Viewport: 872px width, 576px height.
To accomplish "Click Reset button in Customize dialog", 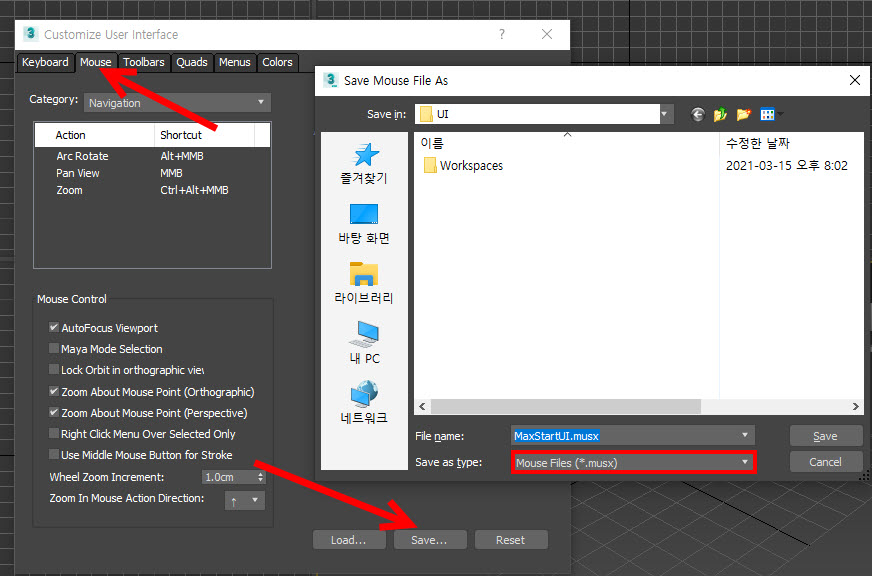I will (x=511, y=540).
